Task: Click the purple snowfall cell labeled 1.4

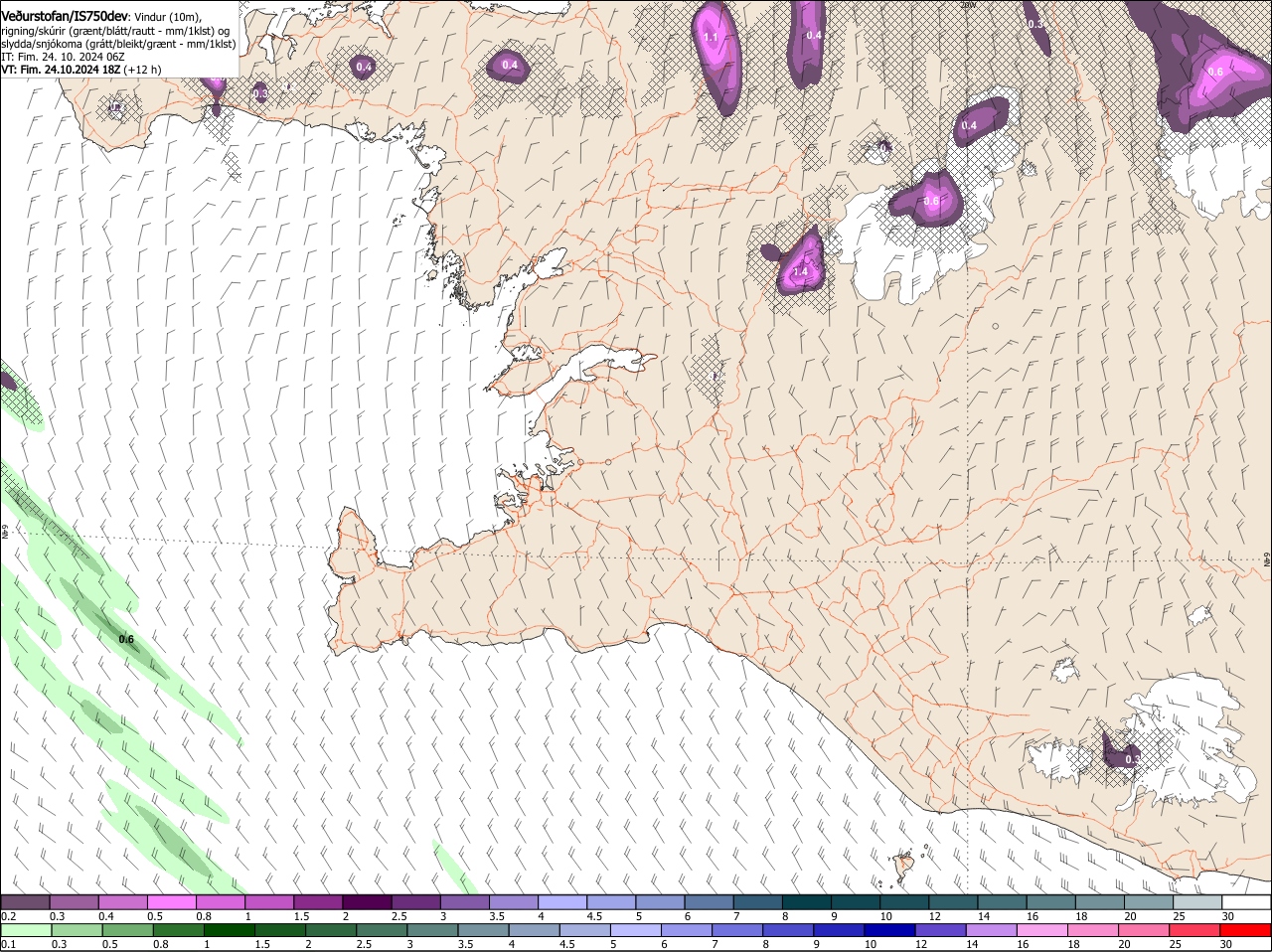Action: click(x=801, y=263)
